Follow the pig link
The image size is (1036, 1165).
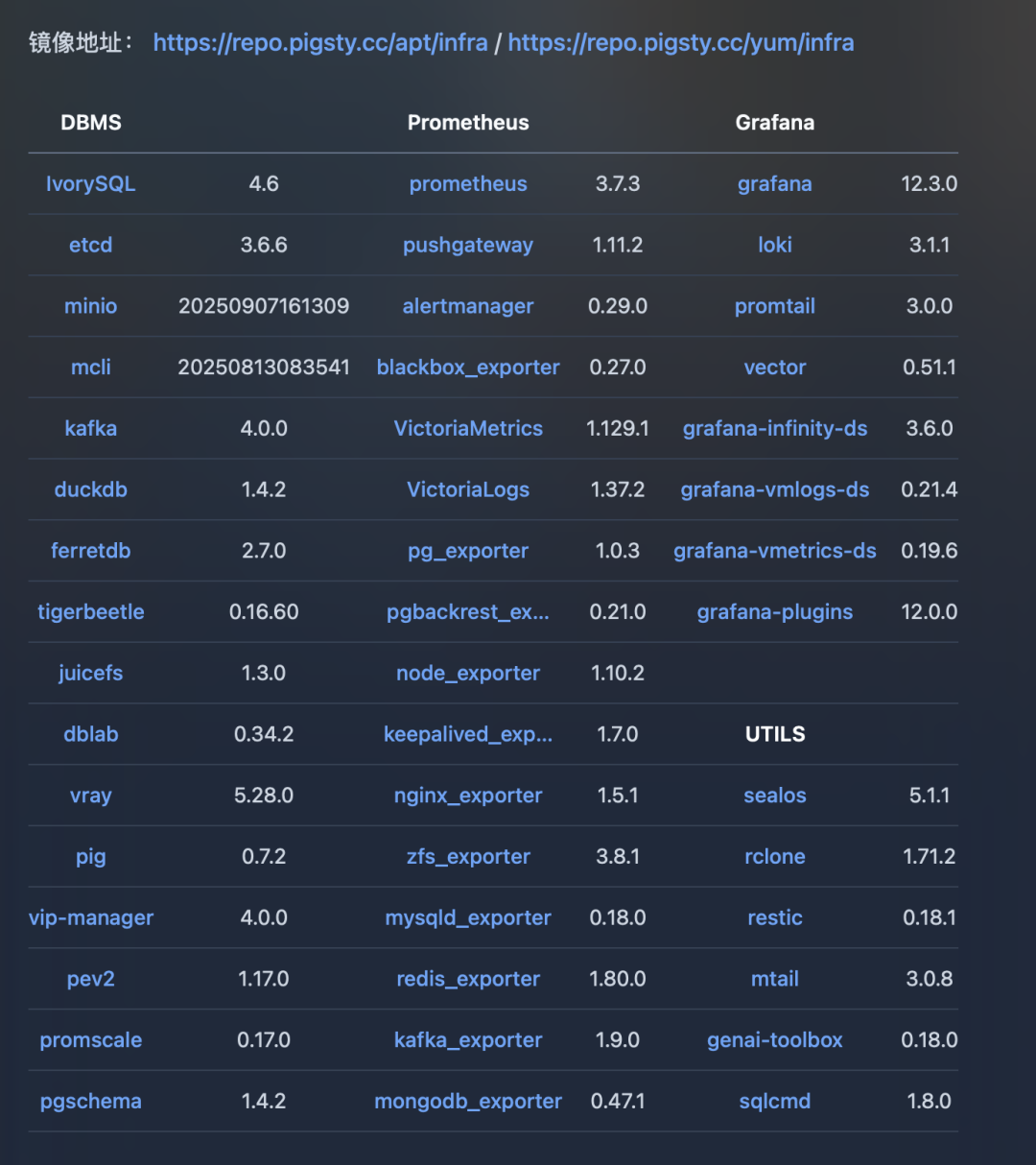coord(91,857)
